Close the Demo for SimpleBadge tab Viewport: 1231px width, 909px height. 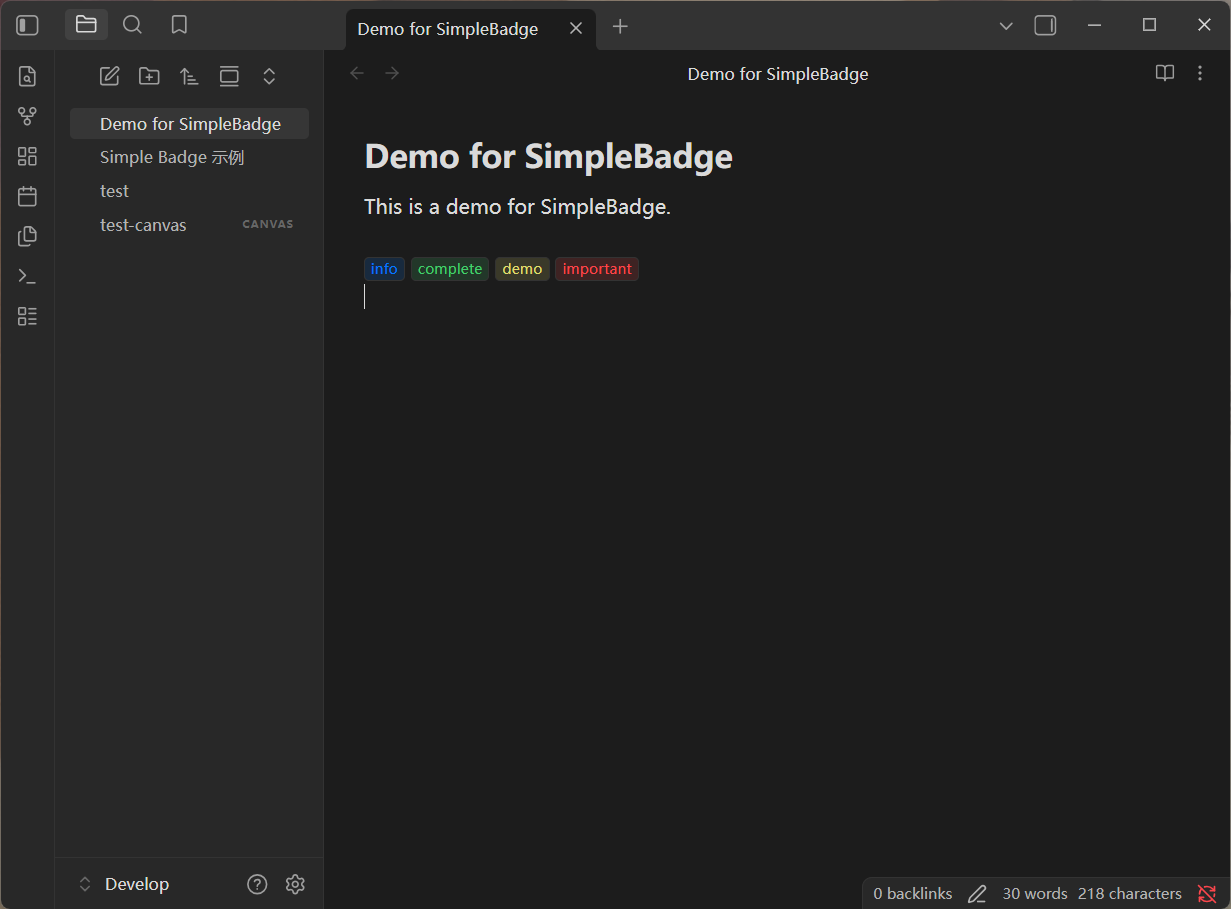[576, 28]
